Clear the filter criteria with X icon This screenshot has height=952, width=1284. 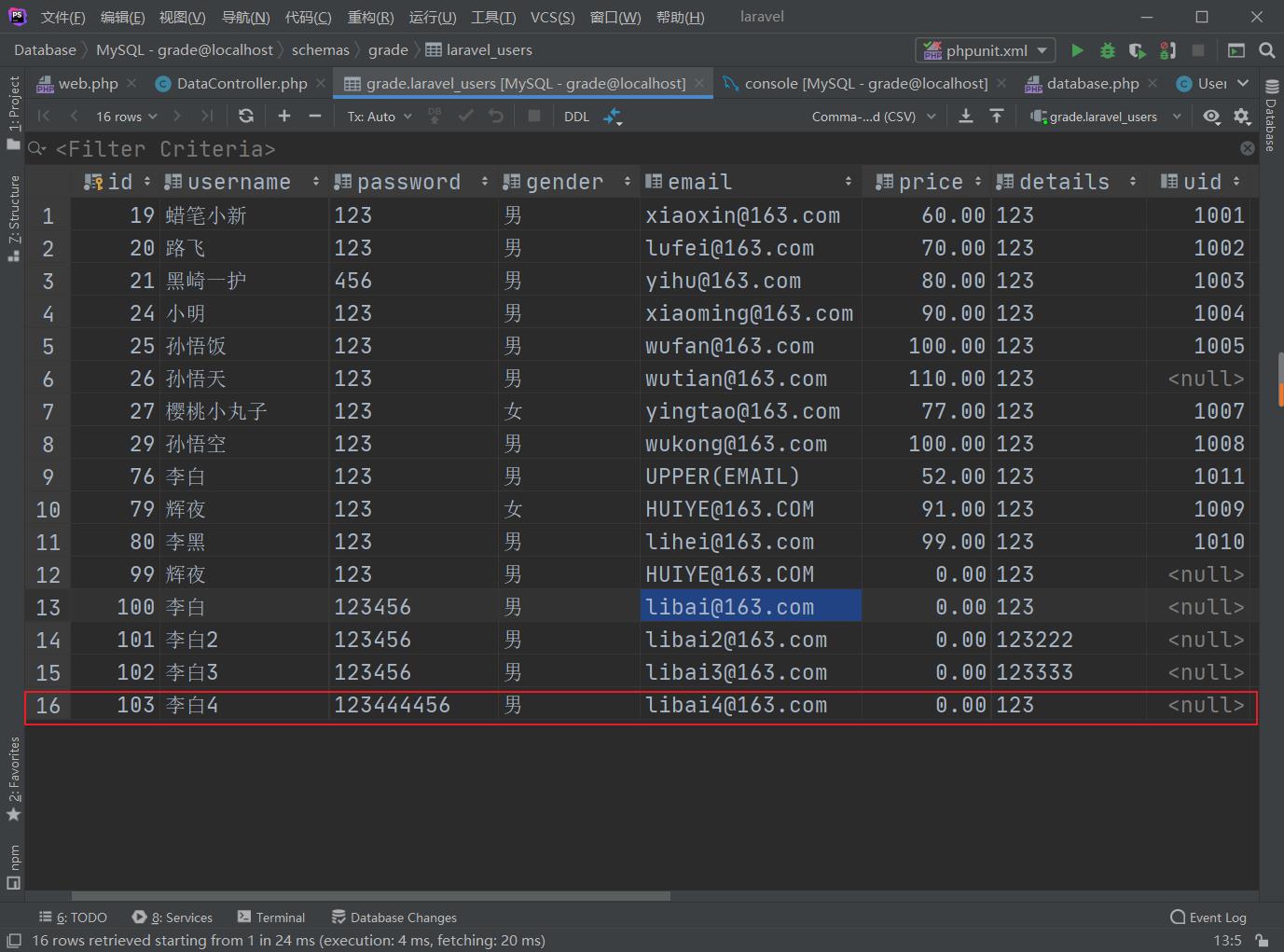click(1248, 148)
